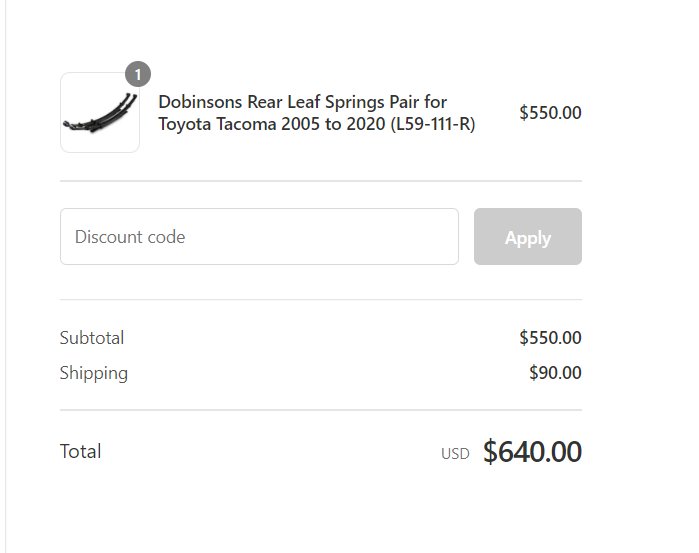The height and width of the screenshot is (553, 699).
Task: Click the Dobinsons Rear Leaf Springs title line
Action: pyautogui.click(x=303, y=102)
